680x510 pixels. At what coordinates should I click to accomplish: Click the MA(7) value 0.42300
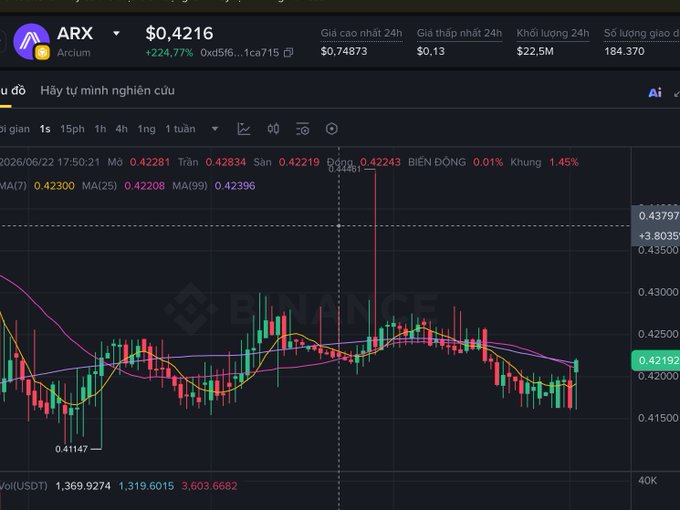tap(54, 186)
